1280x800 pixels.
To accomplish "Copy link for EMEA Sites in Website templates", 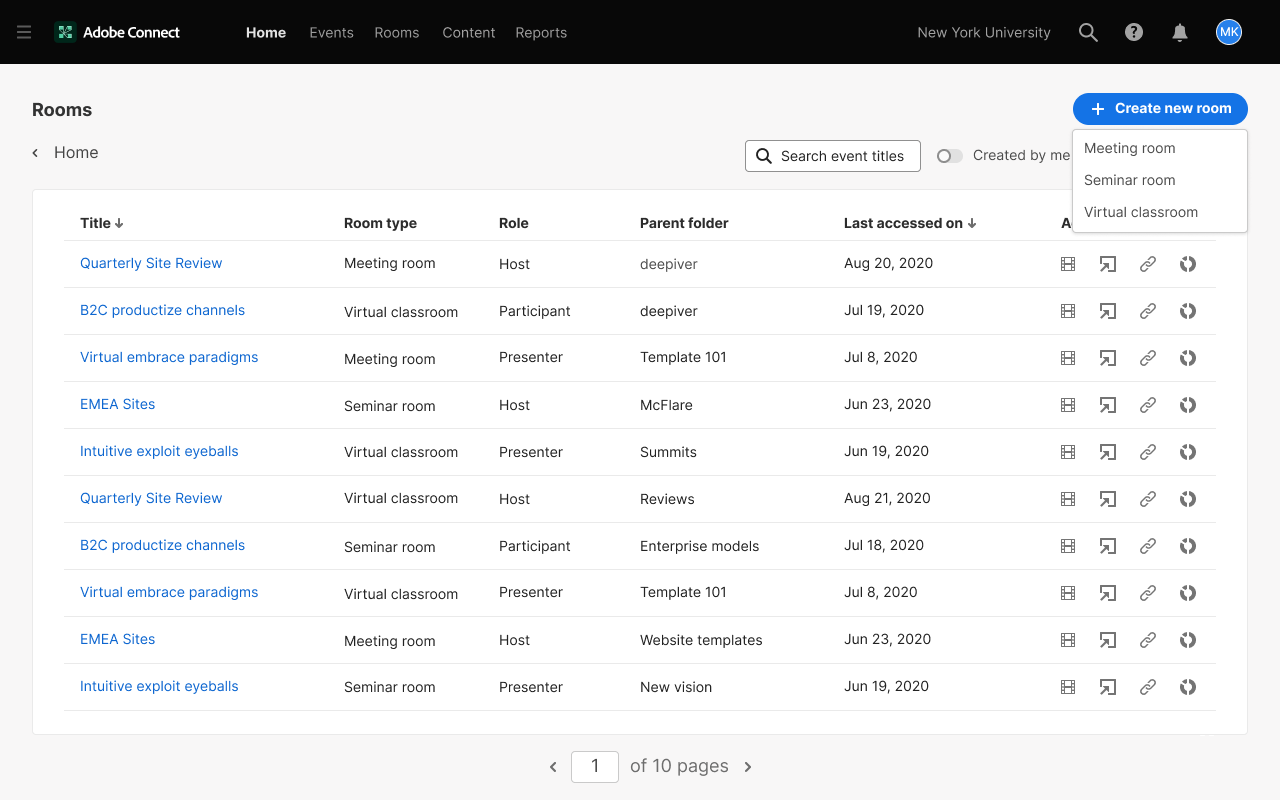I will (1148, 640).
